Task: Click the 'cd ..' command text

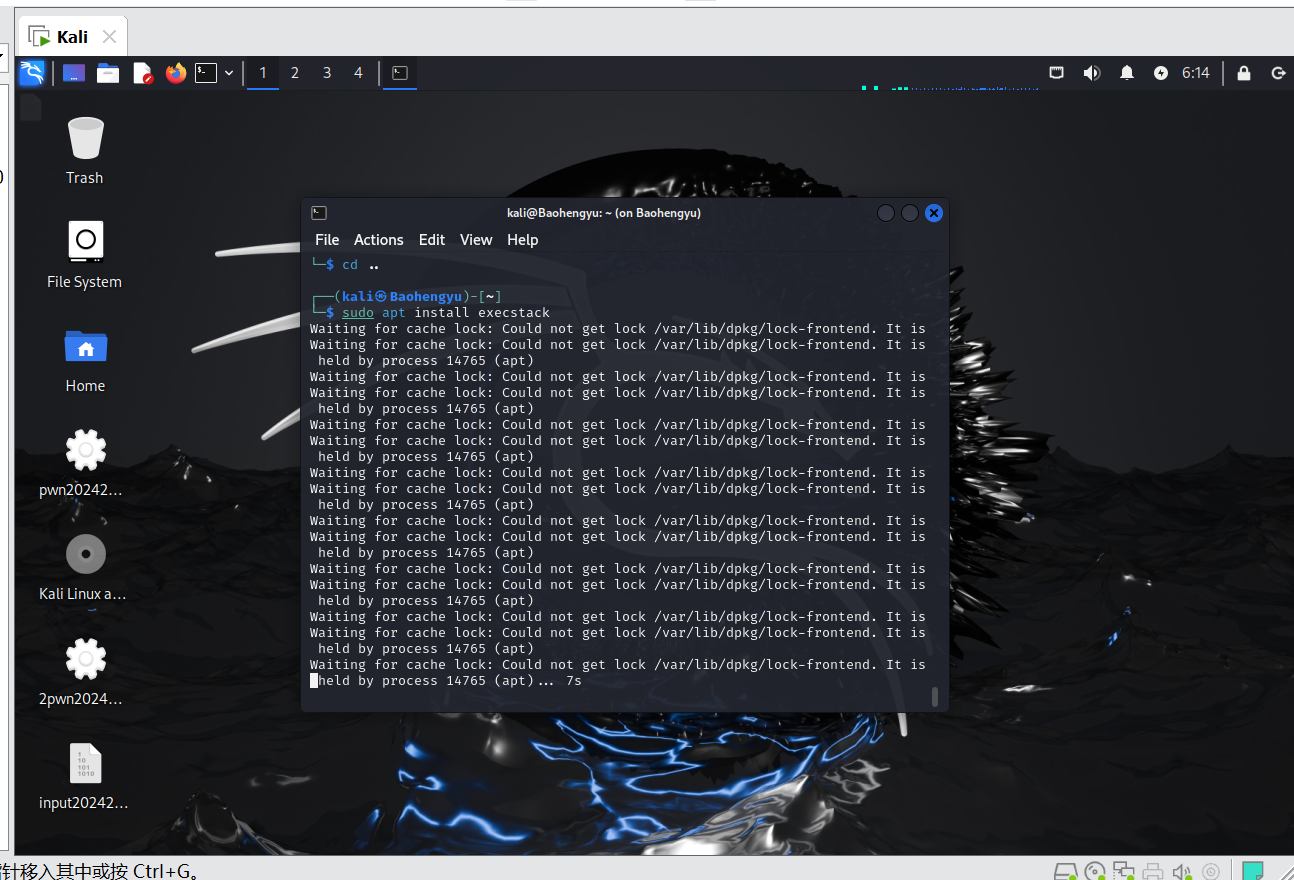Action: 361,265
